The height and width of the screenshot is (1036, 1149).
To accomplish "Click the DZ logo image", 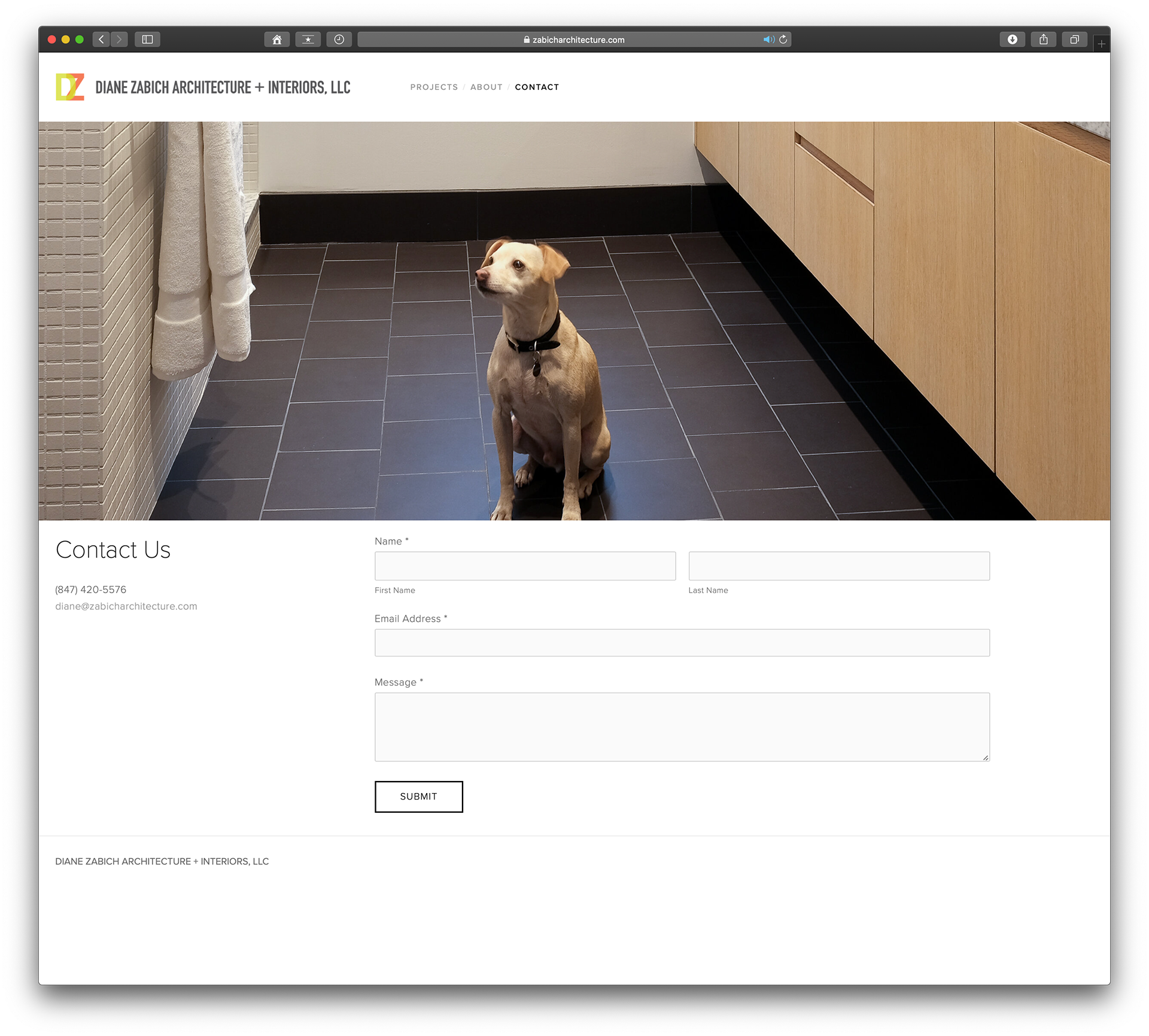I will [70, 87].
